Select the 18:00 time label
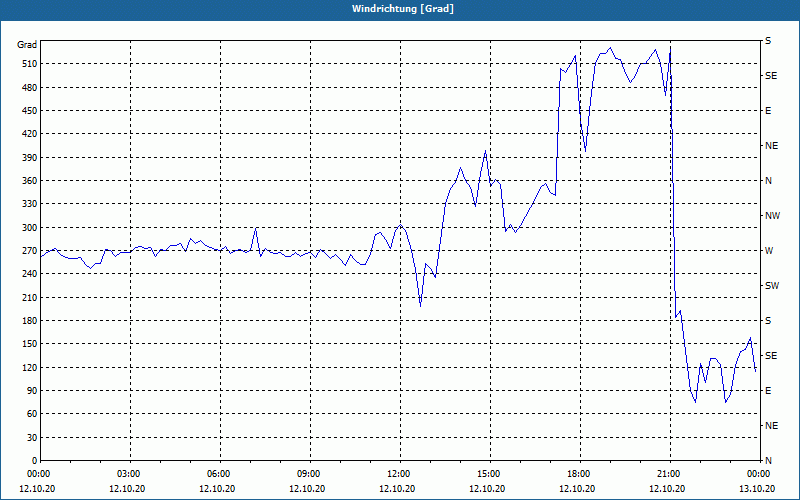The width and height of the screenshot is (800, 500). tap(580, 474)
